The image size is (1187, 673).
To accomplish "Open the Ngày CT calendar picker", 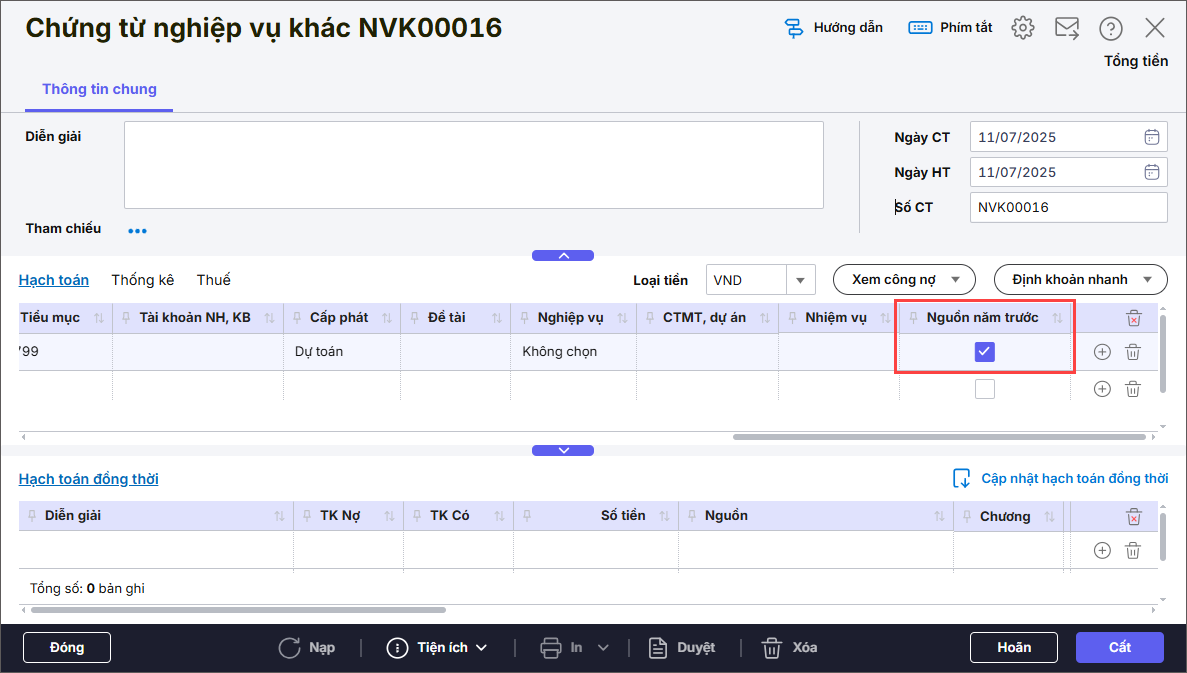I will [1151, 137].
